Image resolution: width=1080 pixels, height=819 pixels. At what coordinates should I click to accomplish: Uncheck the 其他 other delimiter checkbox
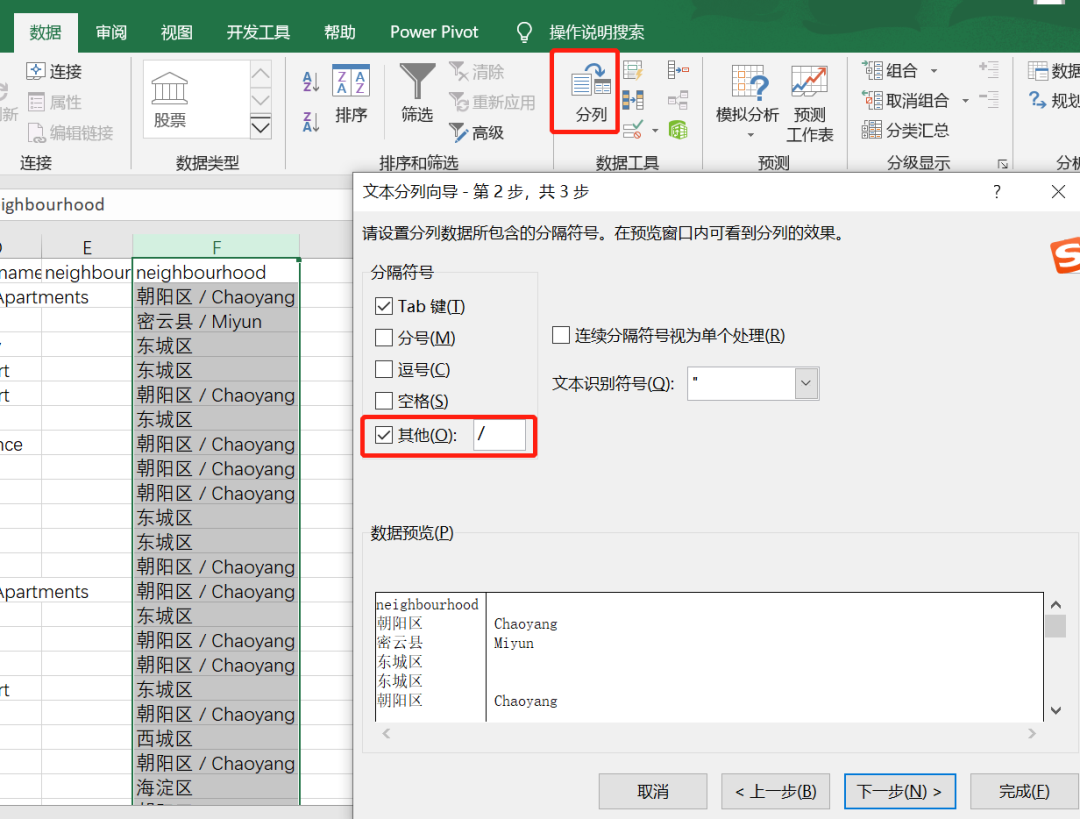point(384,435)
